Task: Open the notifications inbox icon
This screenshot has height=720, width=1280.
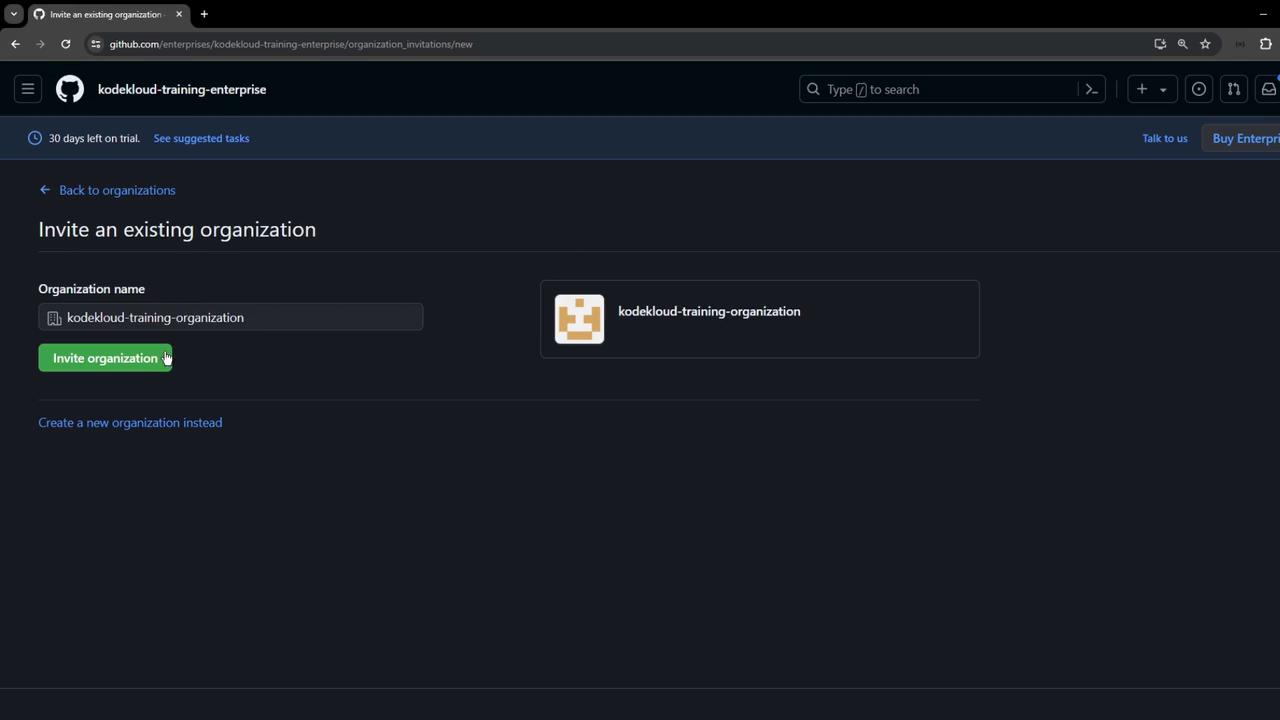Action: [x=1268, y=89]
